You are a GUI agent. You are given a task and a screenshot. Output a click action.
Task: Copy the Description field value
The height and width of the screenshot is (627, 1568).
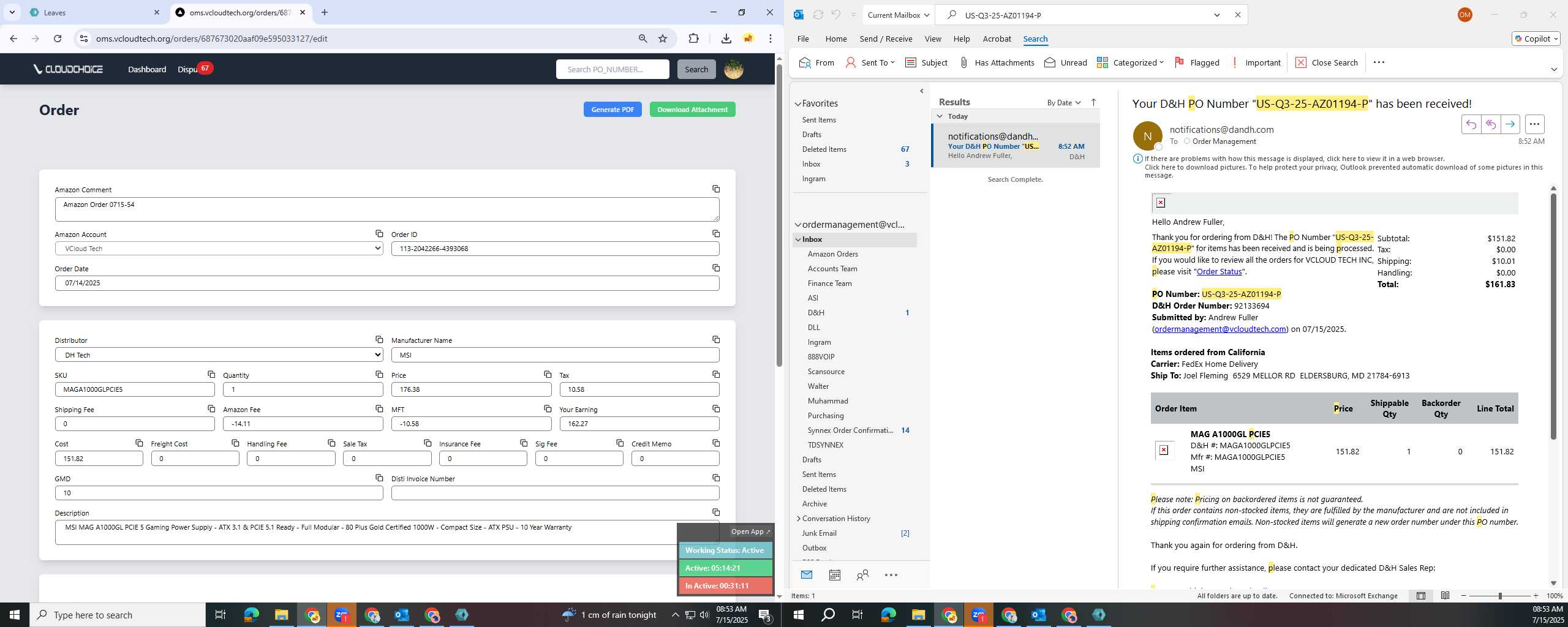coord(715,512)
